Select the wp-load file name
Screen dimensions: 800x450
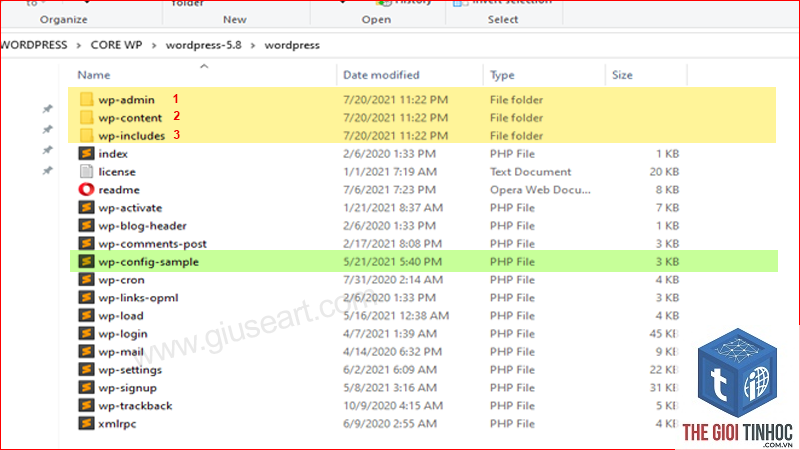[x=121, y=316]
